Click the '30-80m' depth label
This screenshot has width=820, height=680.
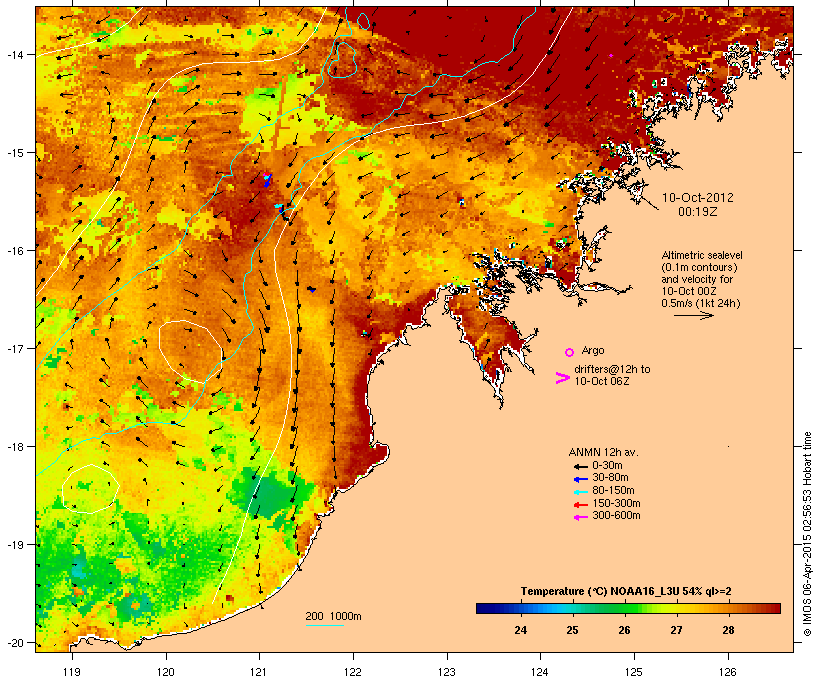tap(610, 477)
